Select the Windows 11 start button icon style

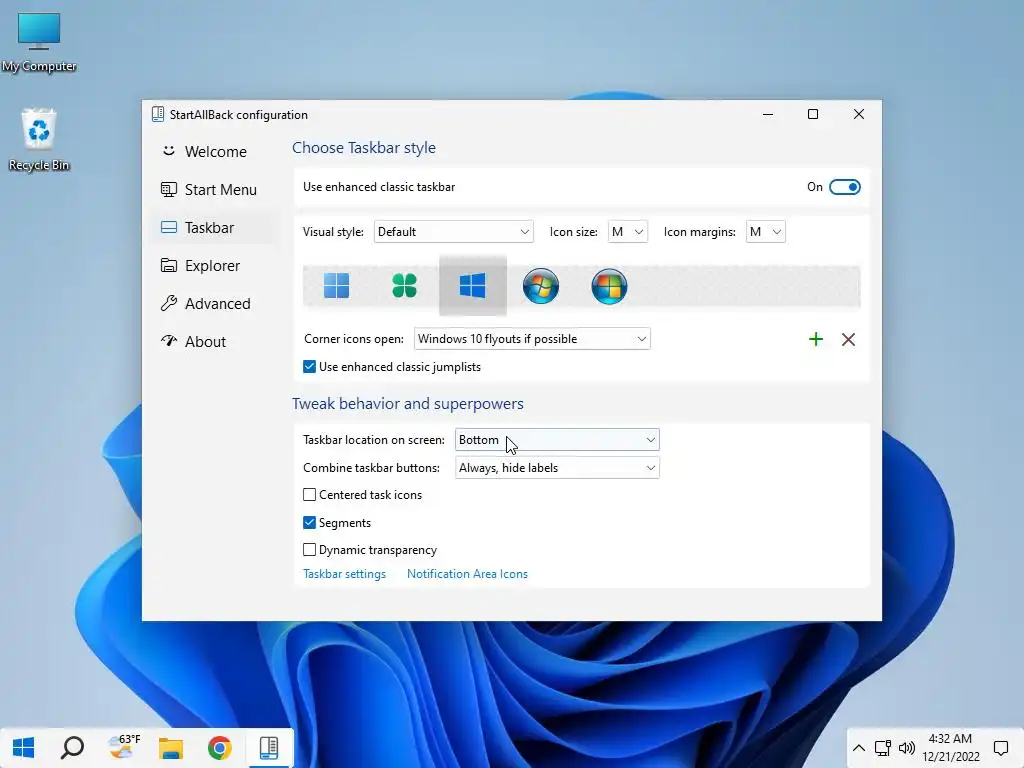pyautogui.click(x=336, y=285)
